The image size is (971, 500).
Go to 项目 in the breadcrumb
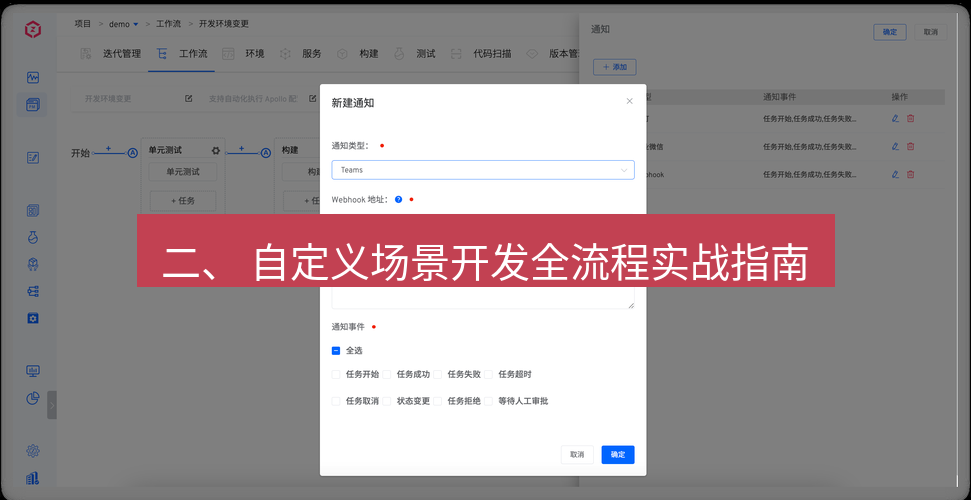[83, 24]
